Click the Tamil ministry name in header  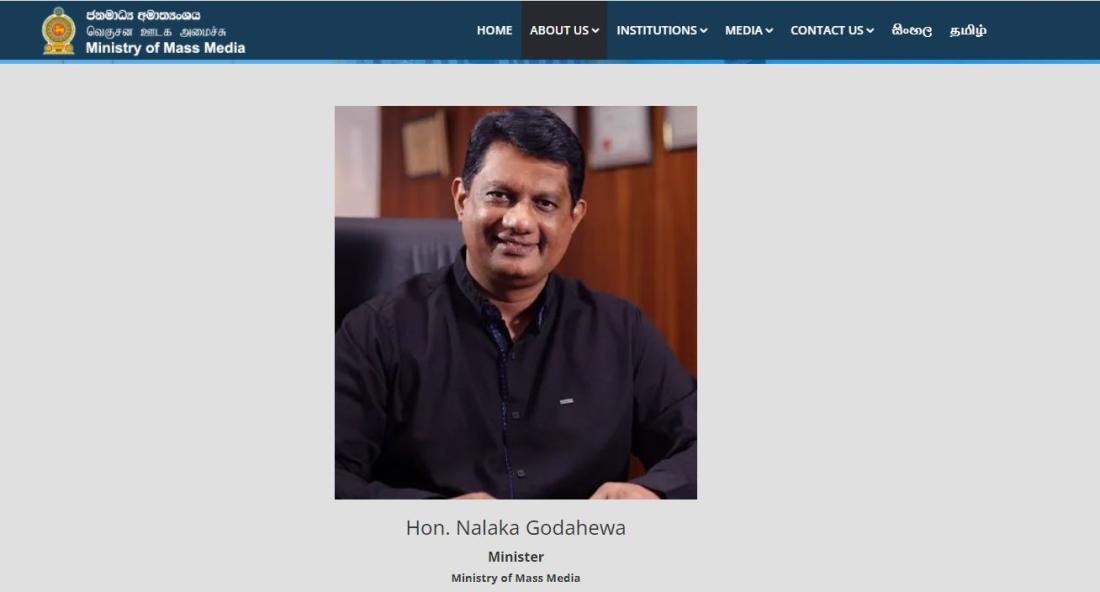click(156, 32)
